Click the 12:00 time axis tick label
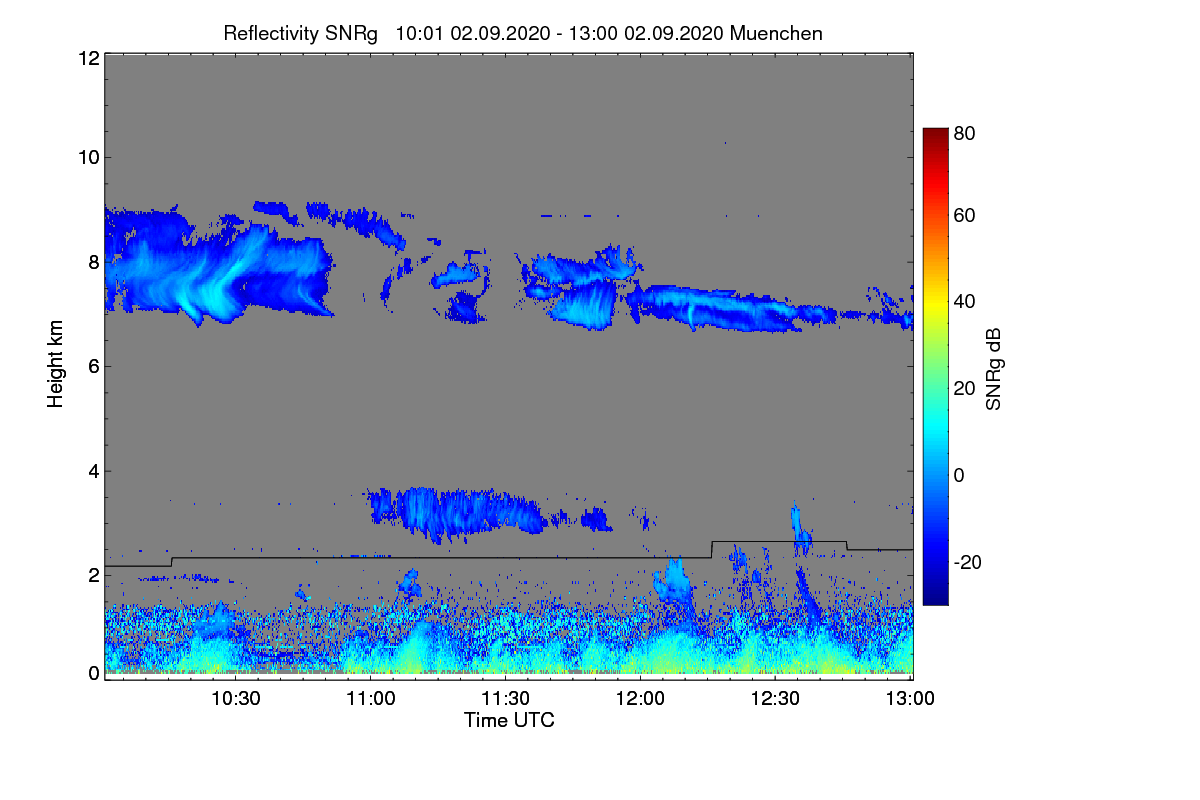The image size is (1200, 800). (x=641, y=698)
